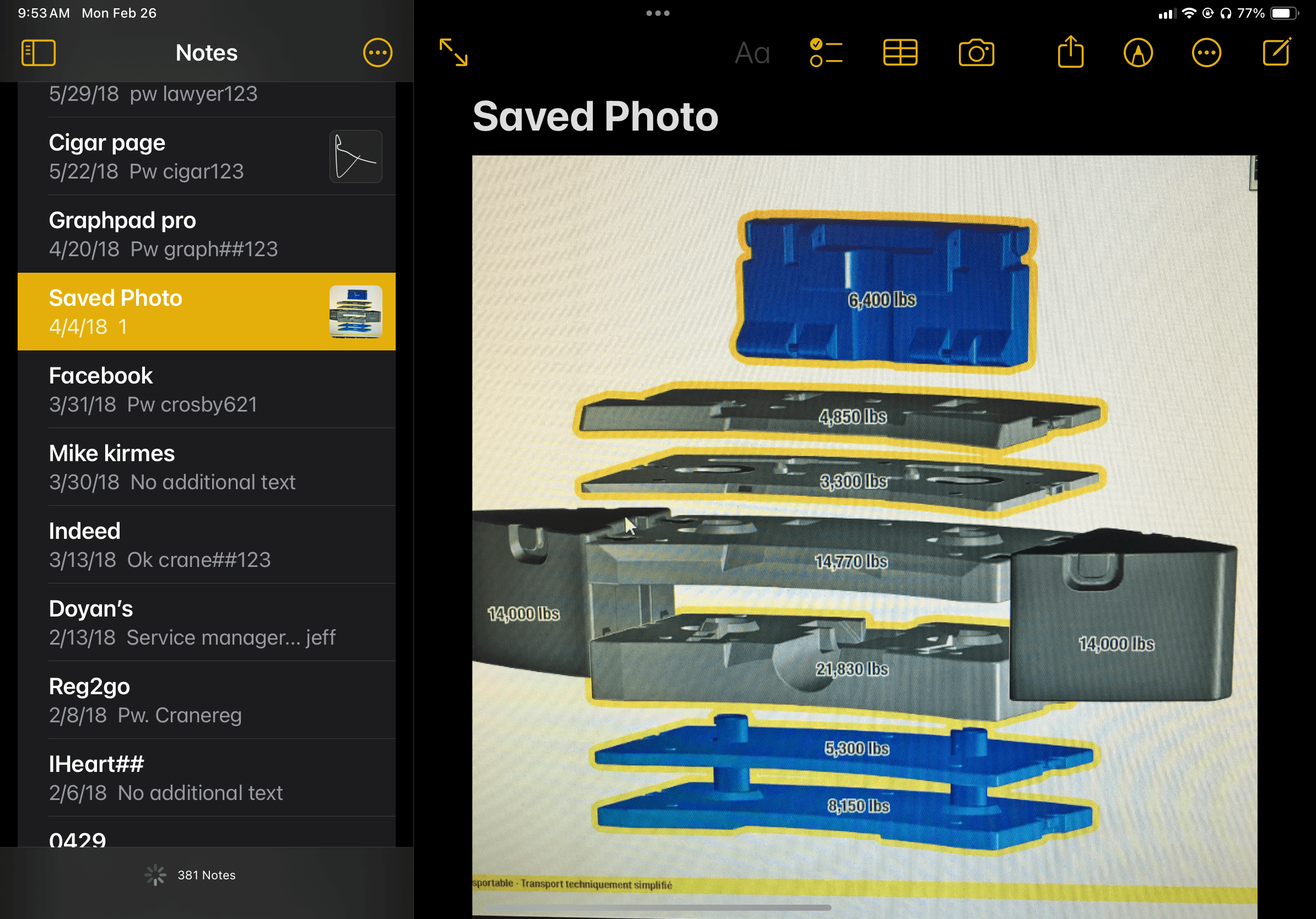Open the Cigar page note

tap(206, 156)
